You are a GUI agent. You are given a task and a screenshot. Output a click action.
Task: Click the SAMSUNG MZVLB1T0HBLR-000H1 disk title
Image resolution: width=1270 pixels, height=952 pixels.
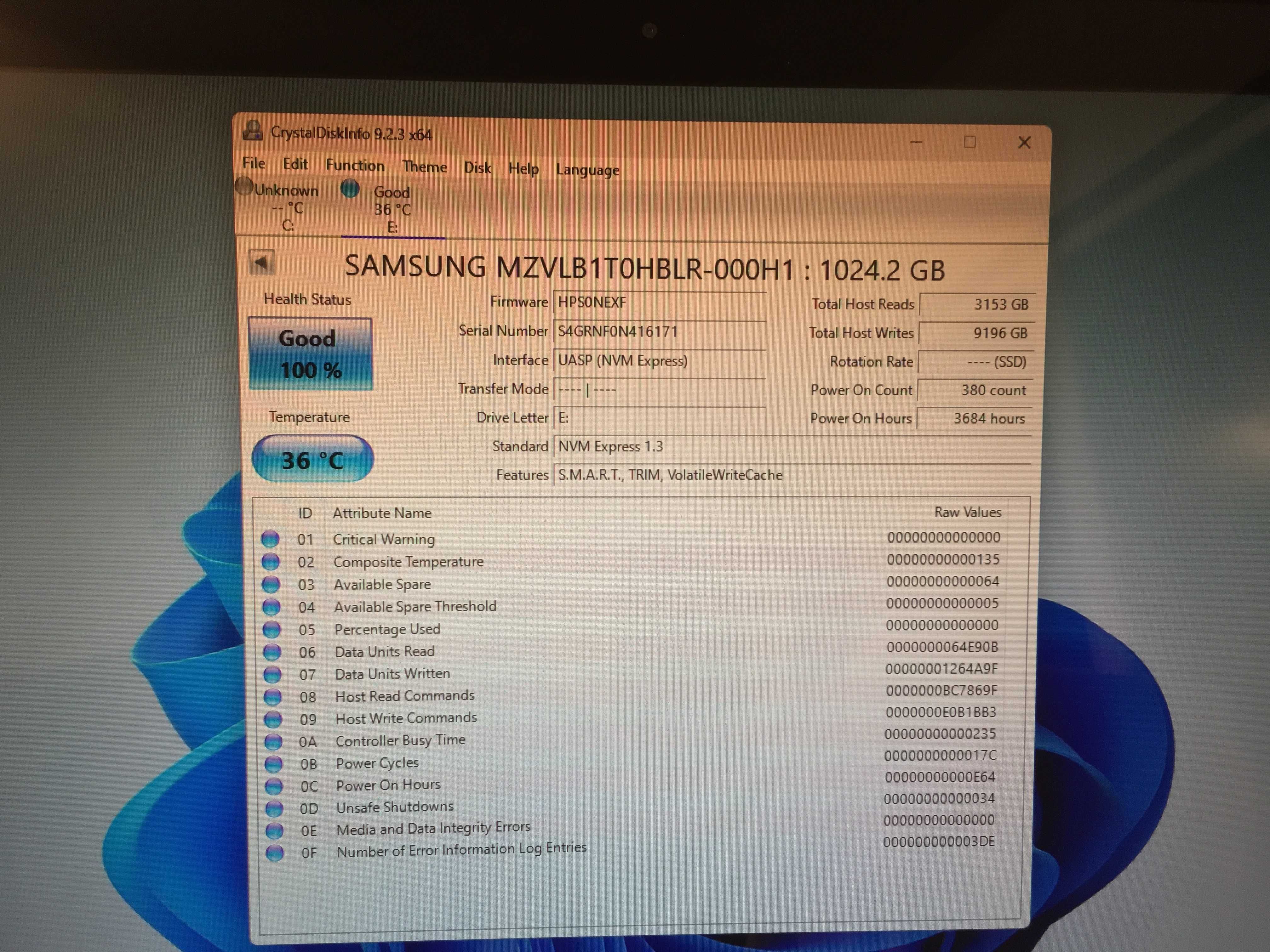pos(644,269)
